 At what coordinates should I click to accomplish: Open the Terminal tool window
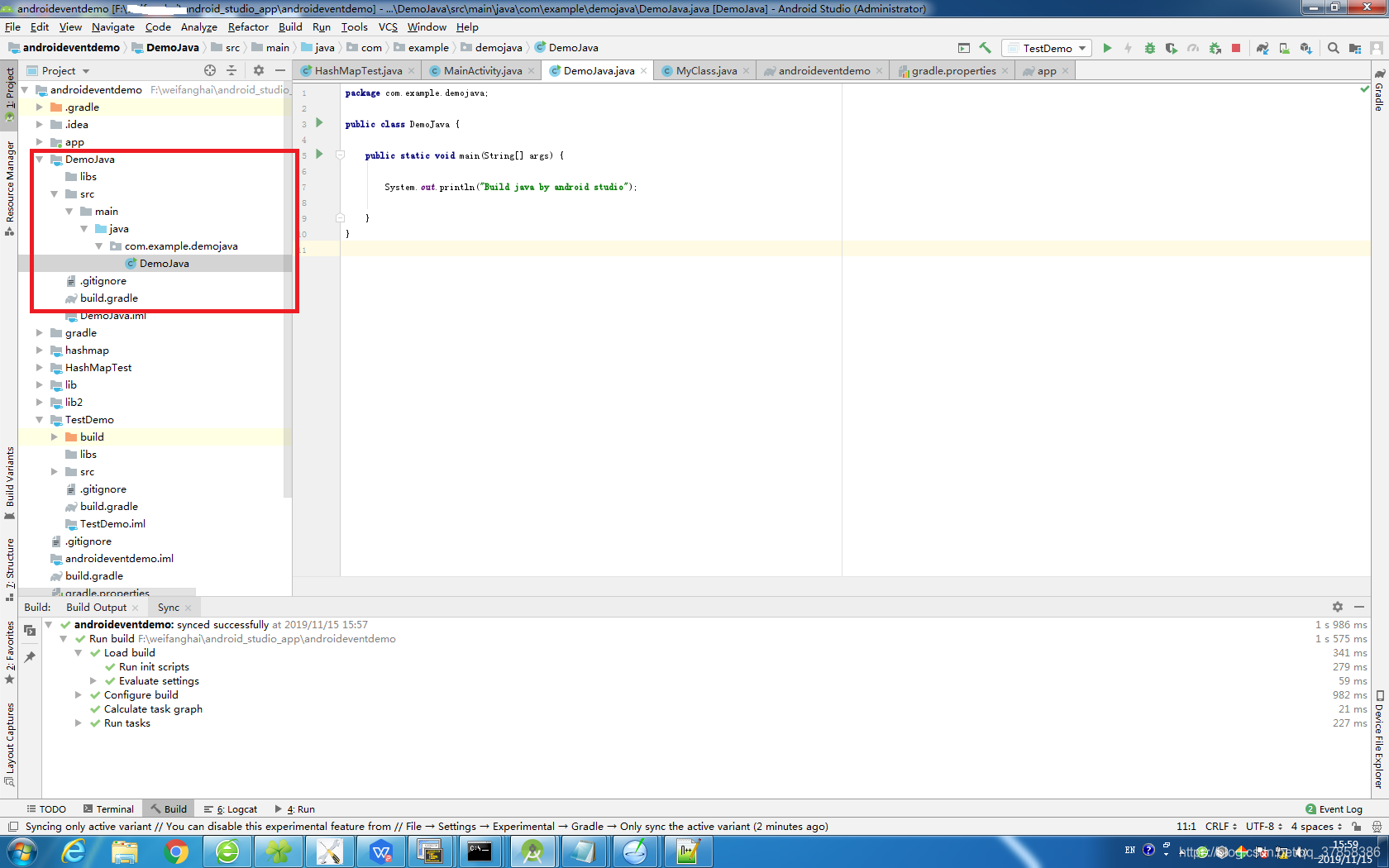108,809
